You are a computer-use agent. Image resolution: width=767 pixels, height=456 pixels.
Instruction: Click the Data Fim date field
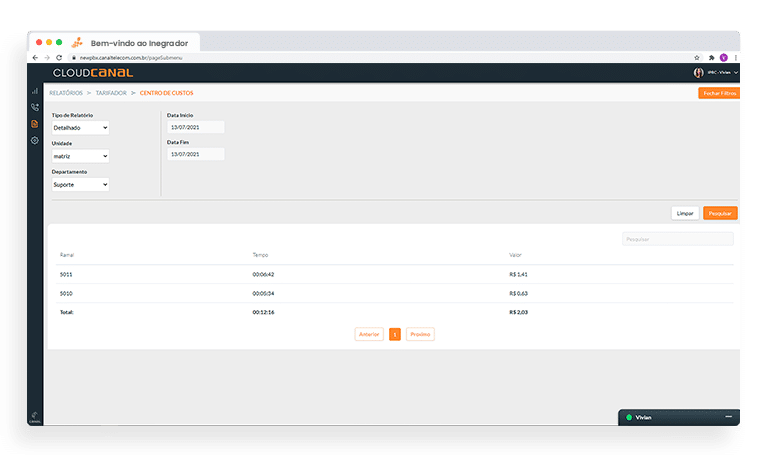(x=196, y=154)
